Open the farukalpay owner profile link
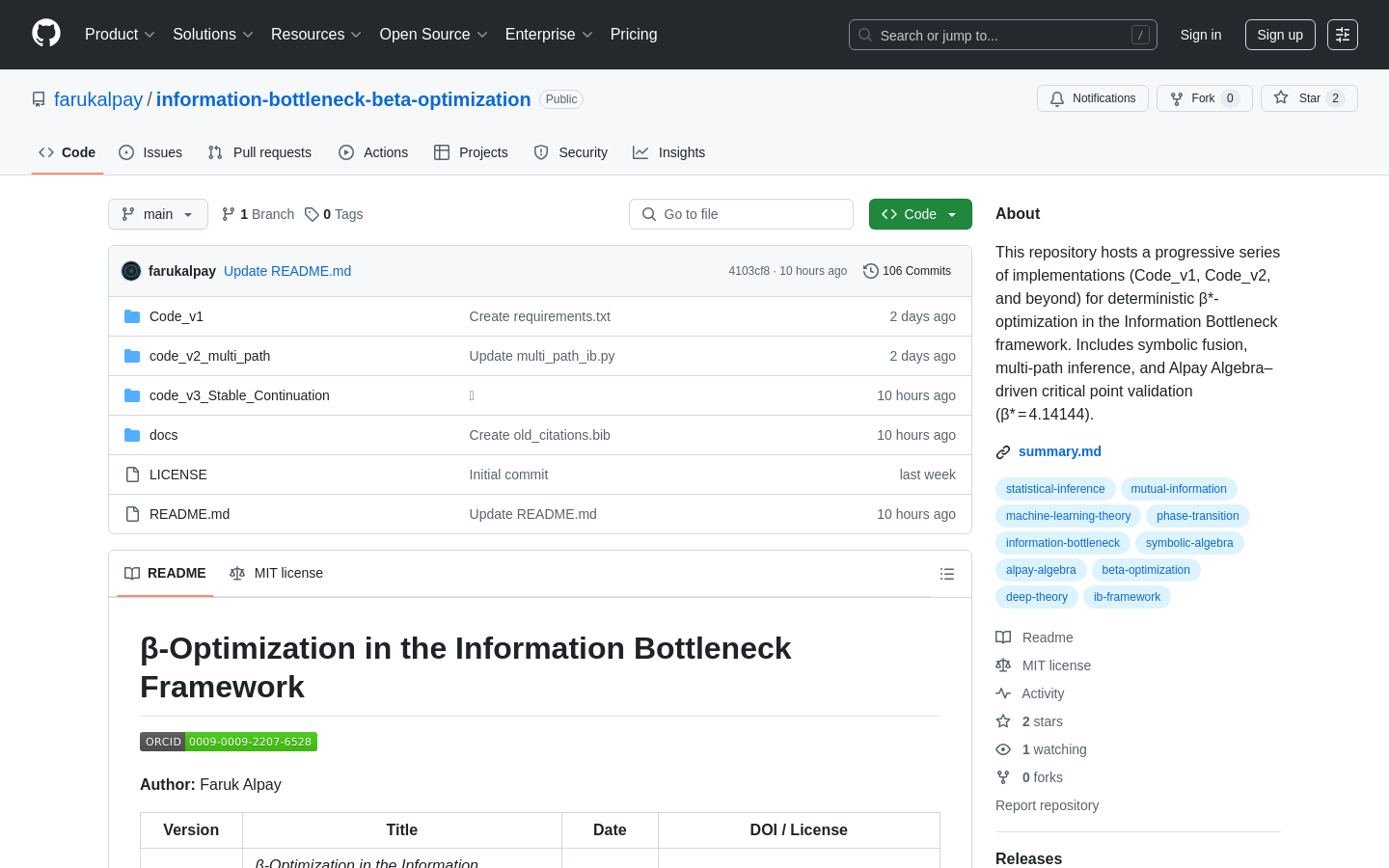This screenshot has width=1389, height=868. (98, 99)
